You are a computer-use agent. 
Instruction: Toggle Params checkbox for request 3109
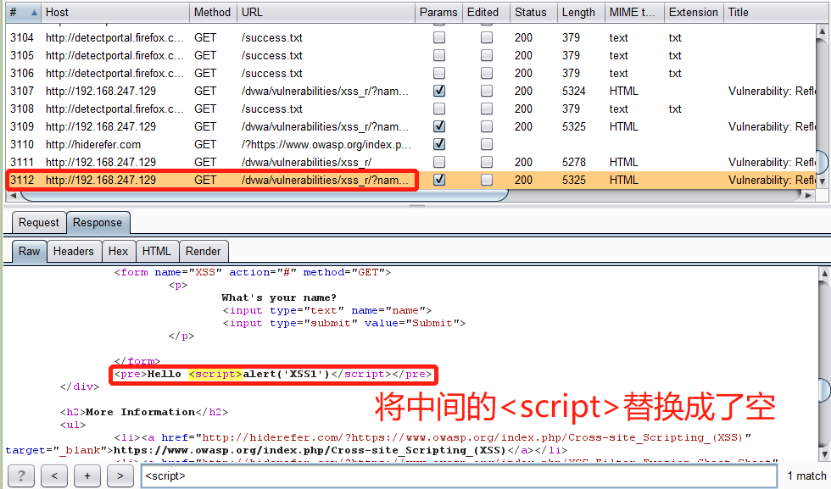tap(439, 126)
